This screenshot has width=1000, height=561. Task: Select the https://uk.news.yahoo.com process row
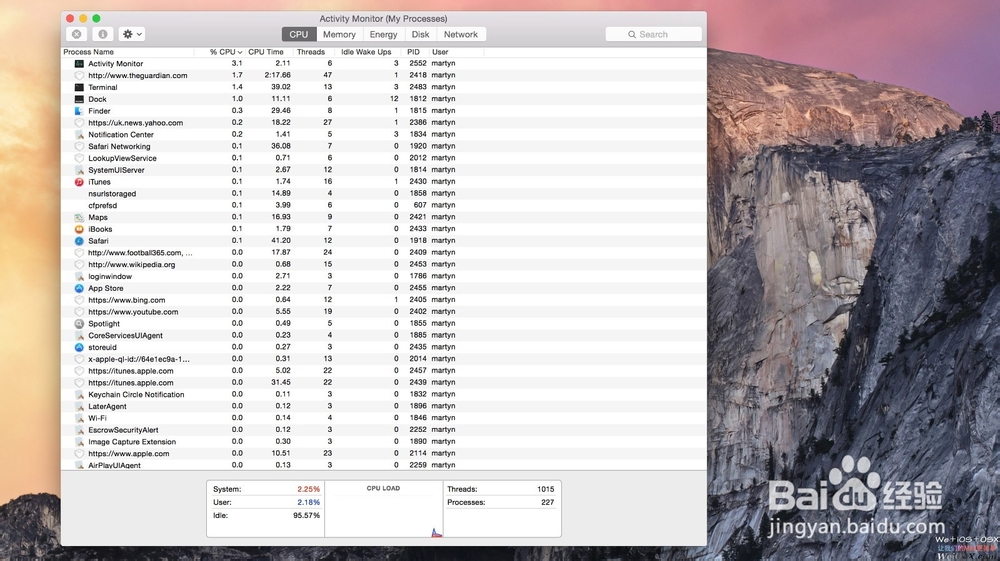tap(384, 122)
